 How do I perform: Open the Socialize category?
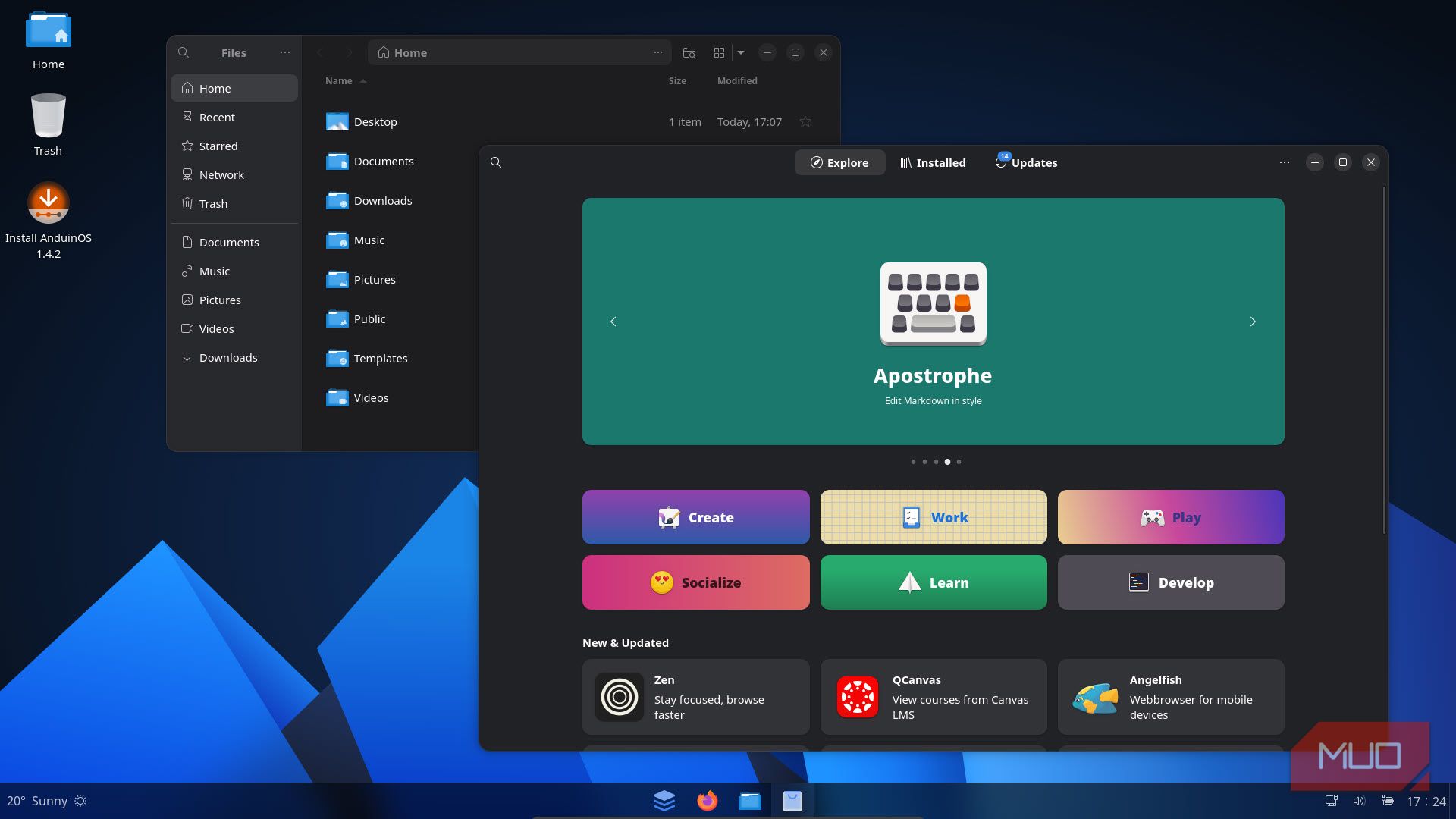click(695, 582)
